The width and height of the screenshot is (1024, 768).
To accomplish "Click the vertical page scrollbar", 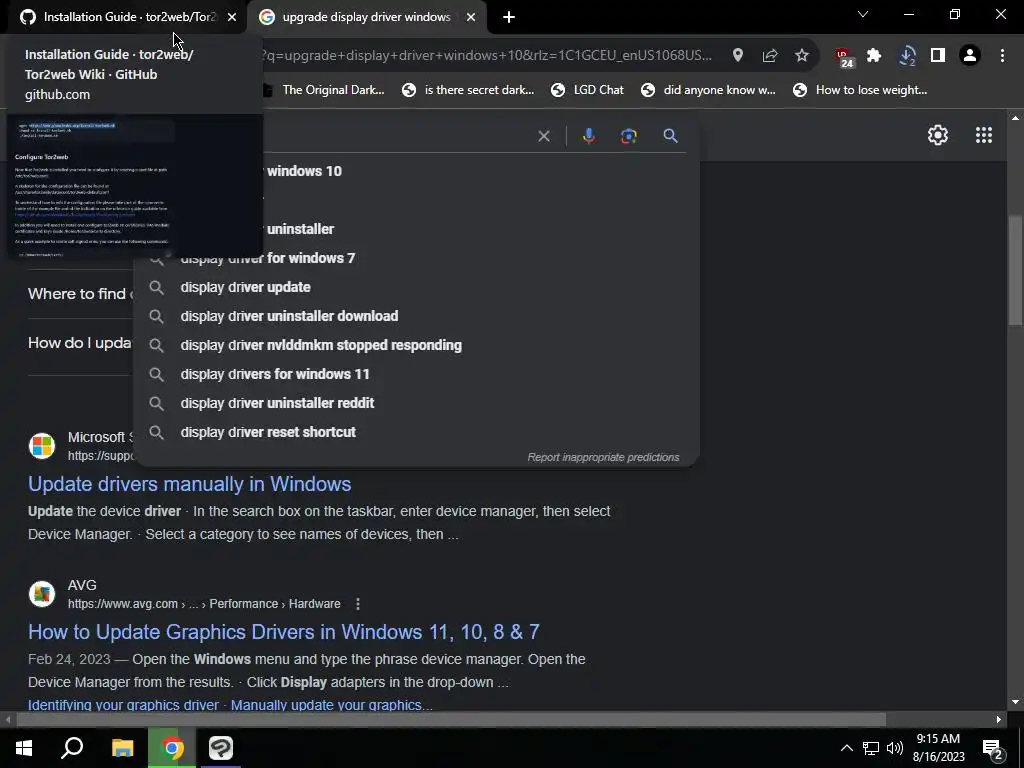I will point(1016,269).
